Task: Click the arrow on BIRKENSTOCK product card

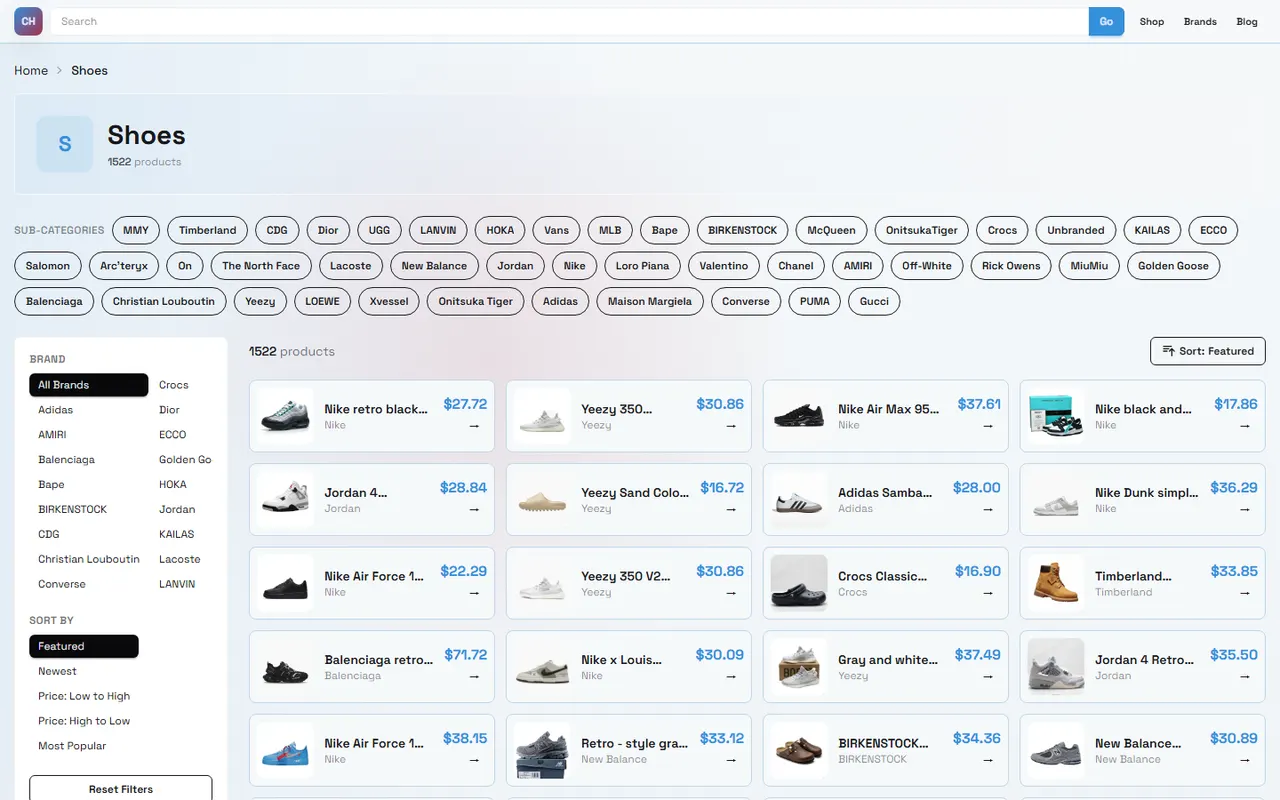Action: (x=988, y=759)
